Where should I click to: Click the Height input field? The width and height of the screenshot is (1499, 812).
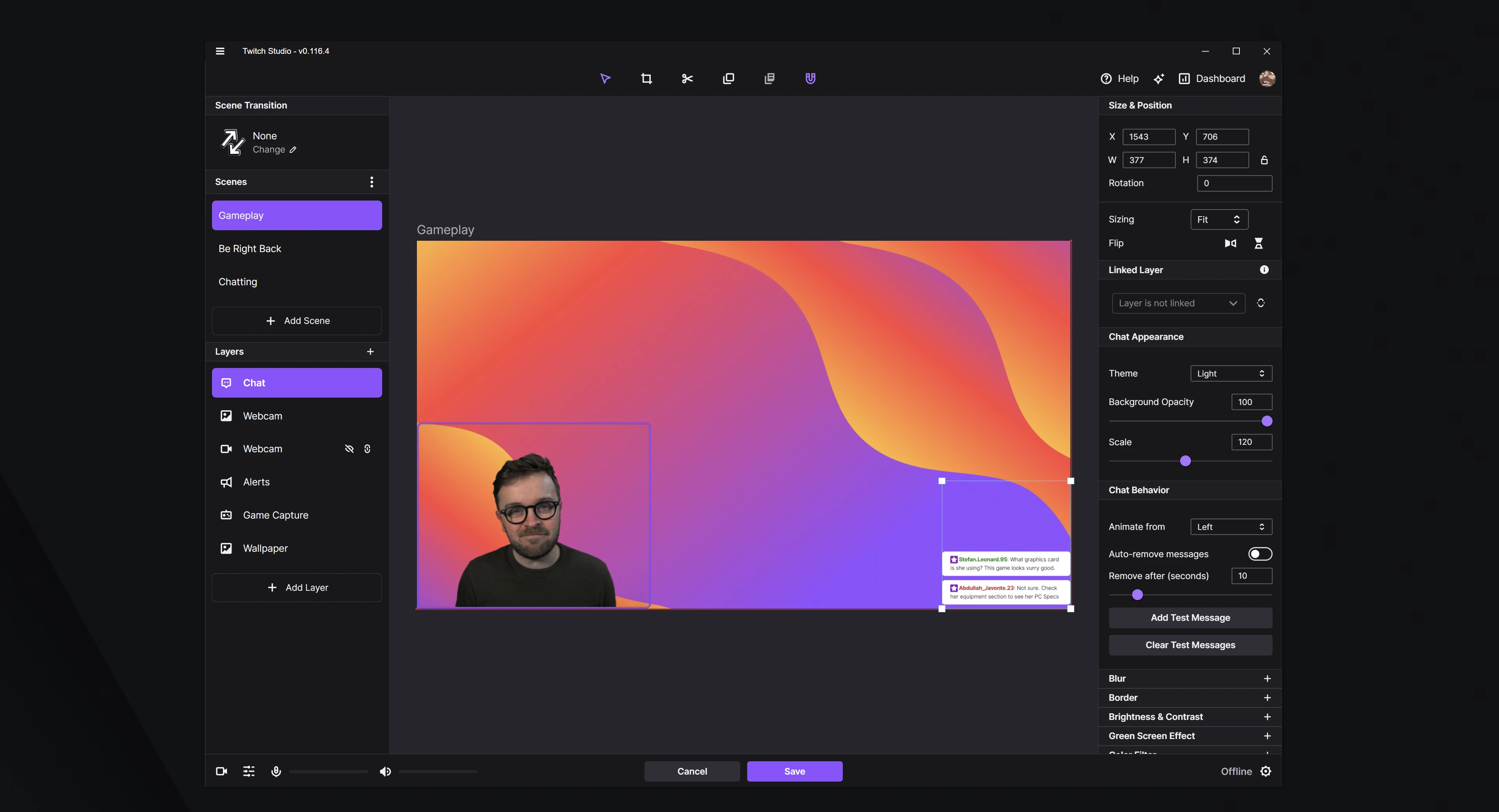[1222, 160]
